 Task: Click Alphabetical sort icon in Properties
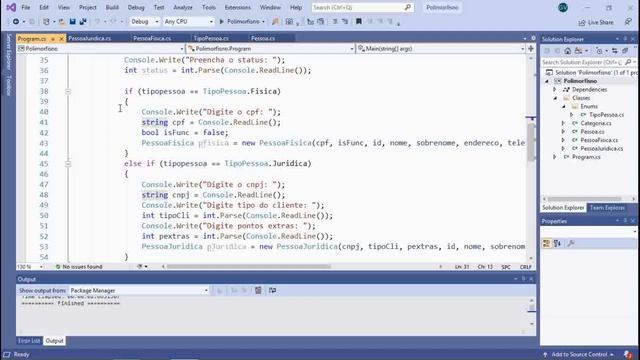557,244
